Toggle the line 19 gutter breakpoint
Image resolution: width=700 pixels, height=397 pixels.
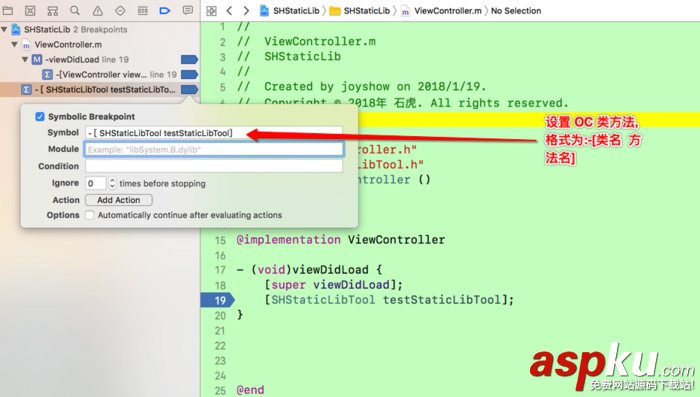click(x=217, y=300)
